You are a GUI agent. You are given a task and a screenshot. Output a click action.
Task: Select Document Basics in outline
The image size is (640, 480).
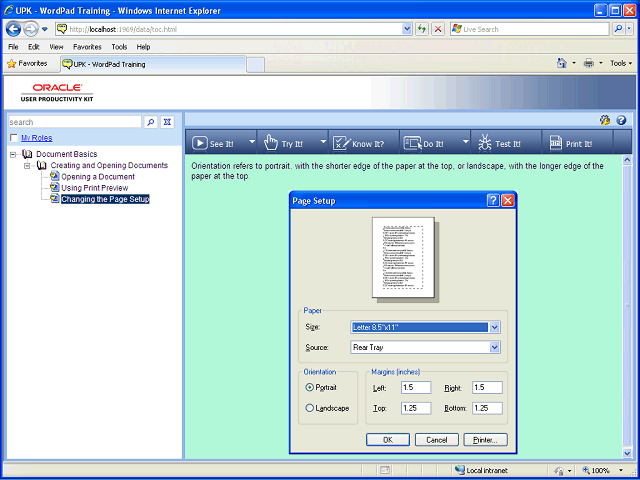point(67,154)
